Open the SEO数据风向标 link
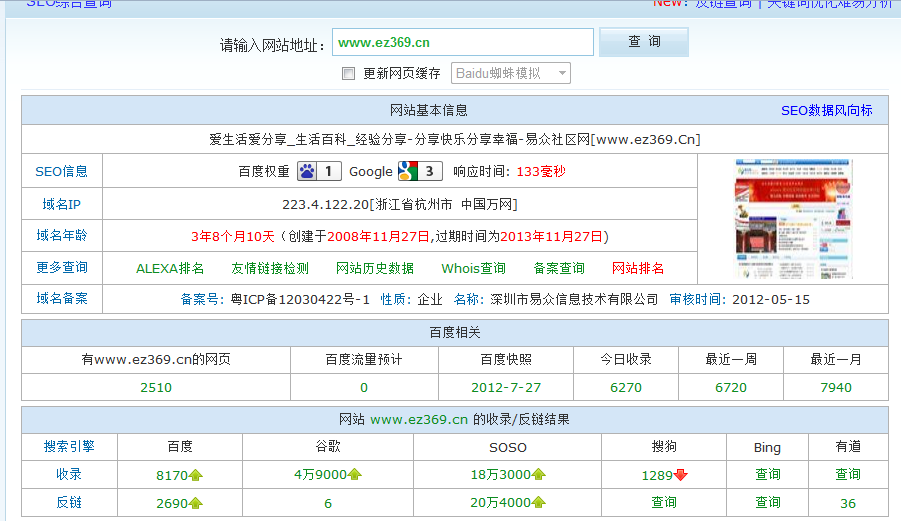 coord(826,110)
